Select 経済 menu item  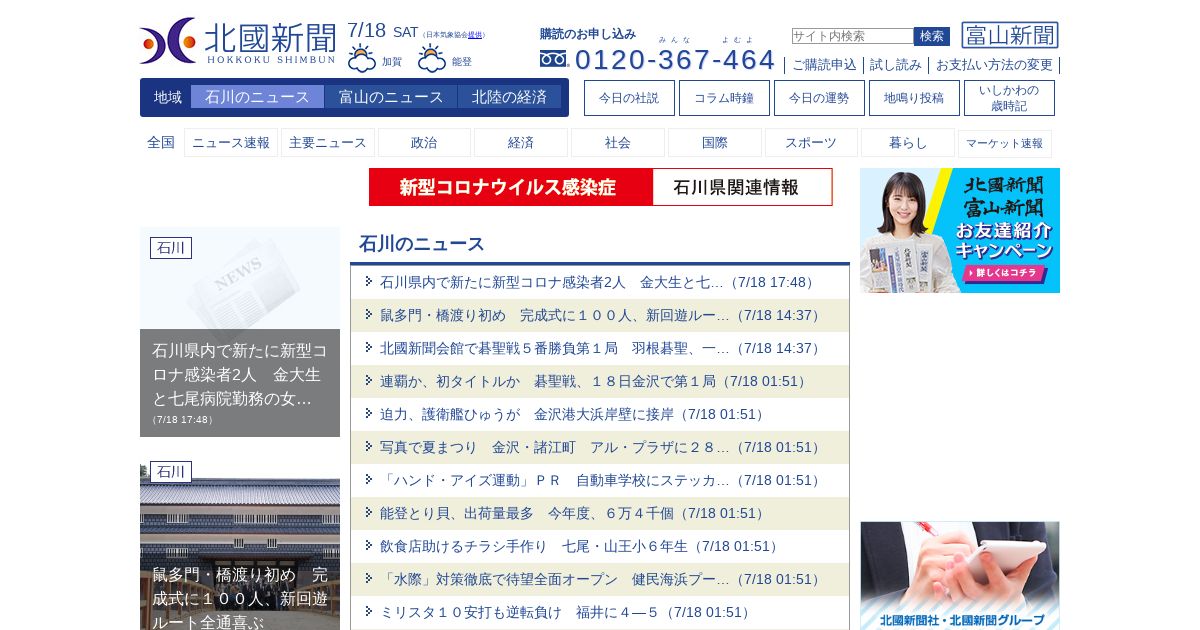pyautogui.click(x=521, y=143)
